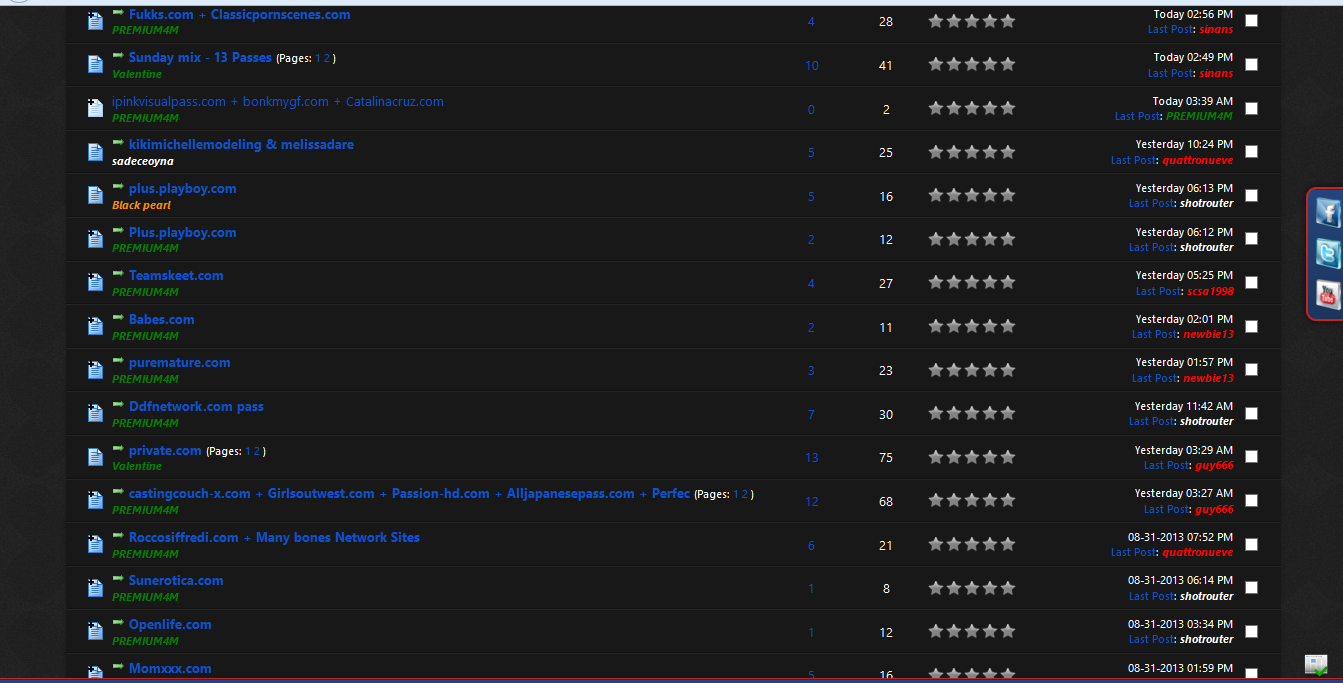This screenshot has width=1343, height=683.
Task: Click author Black pearl under plus.playboy.com
Action: point(141,205)
